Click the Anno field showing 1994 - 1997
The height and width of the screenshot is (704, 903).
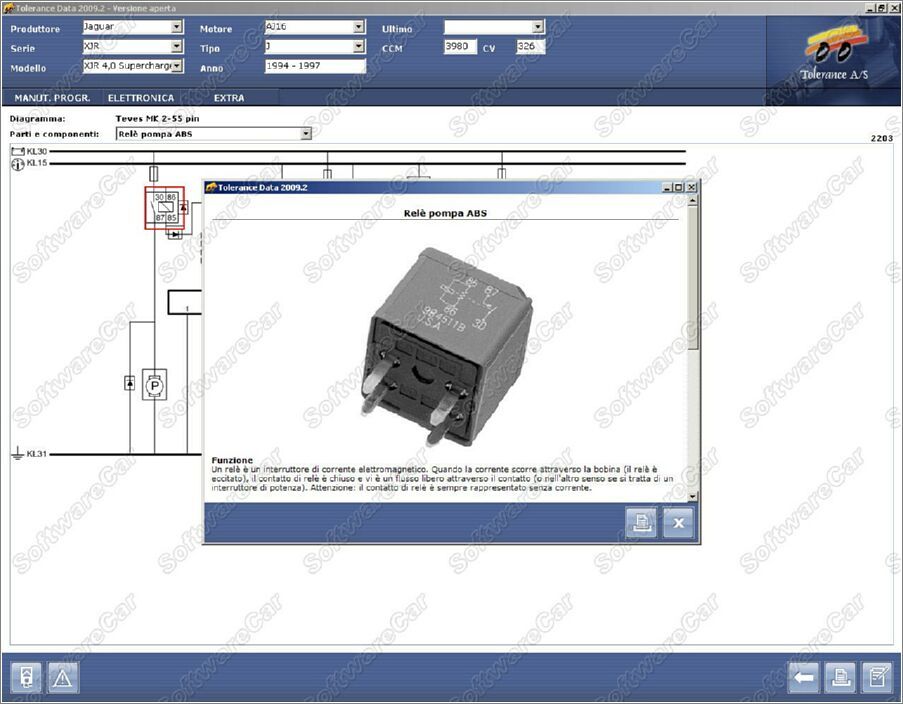(x=315, y=67)
